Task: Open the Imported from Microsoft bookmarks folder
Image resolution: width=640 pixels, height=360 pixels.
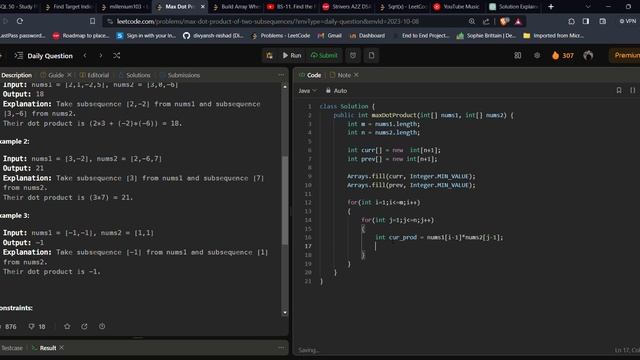Action: pyautogui.click(x=553, y=36)
